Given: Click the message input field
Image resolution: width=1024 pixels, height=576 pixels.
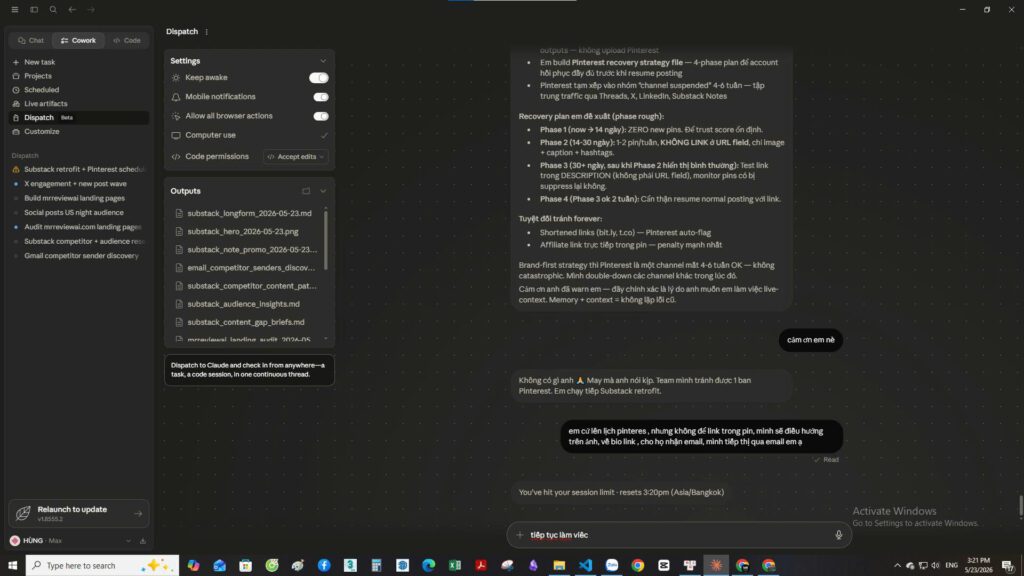Looking at the screenshot, I should [679, 535].
